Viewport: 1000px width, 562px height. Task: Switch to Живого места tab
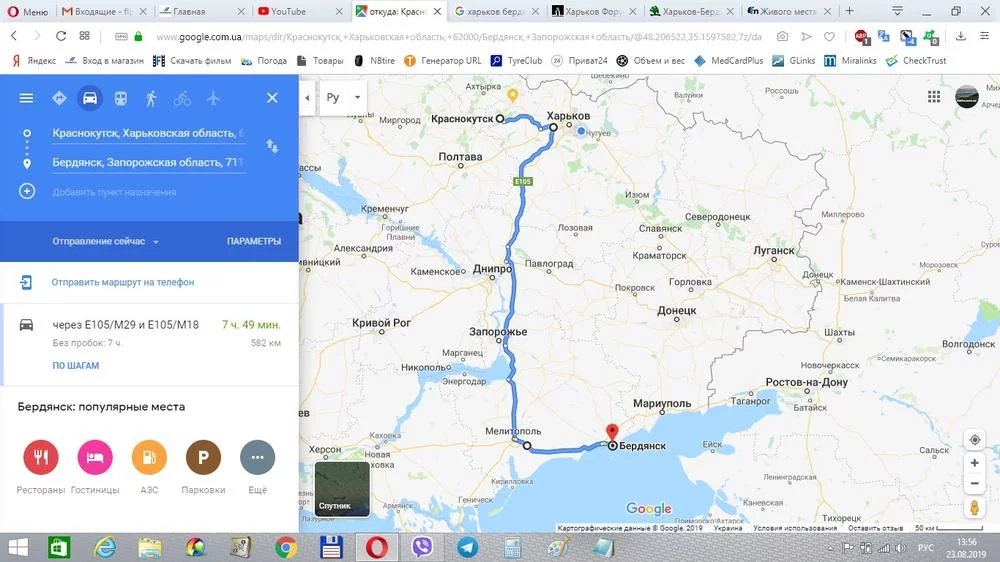point(790,11)
